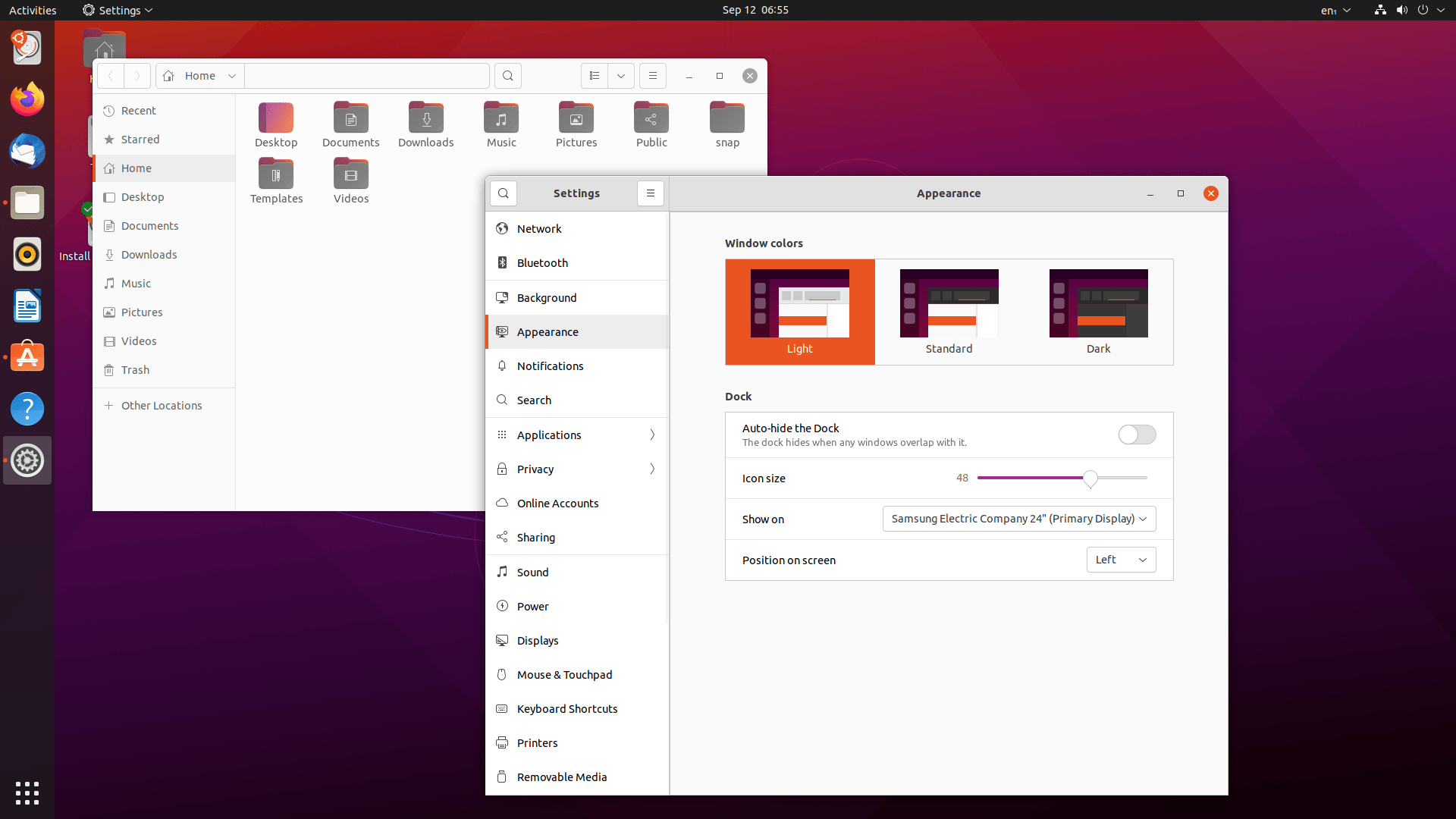Open Position on screen dropdown
This screenshot has width=1456, height=819.
point(1121,560)
